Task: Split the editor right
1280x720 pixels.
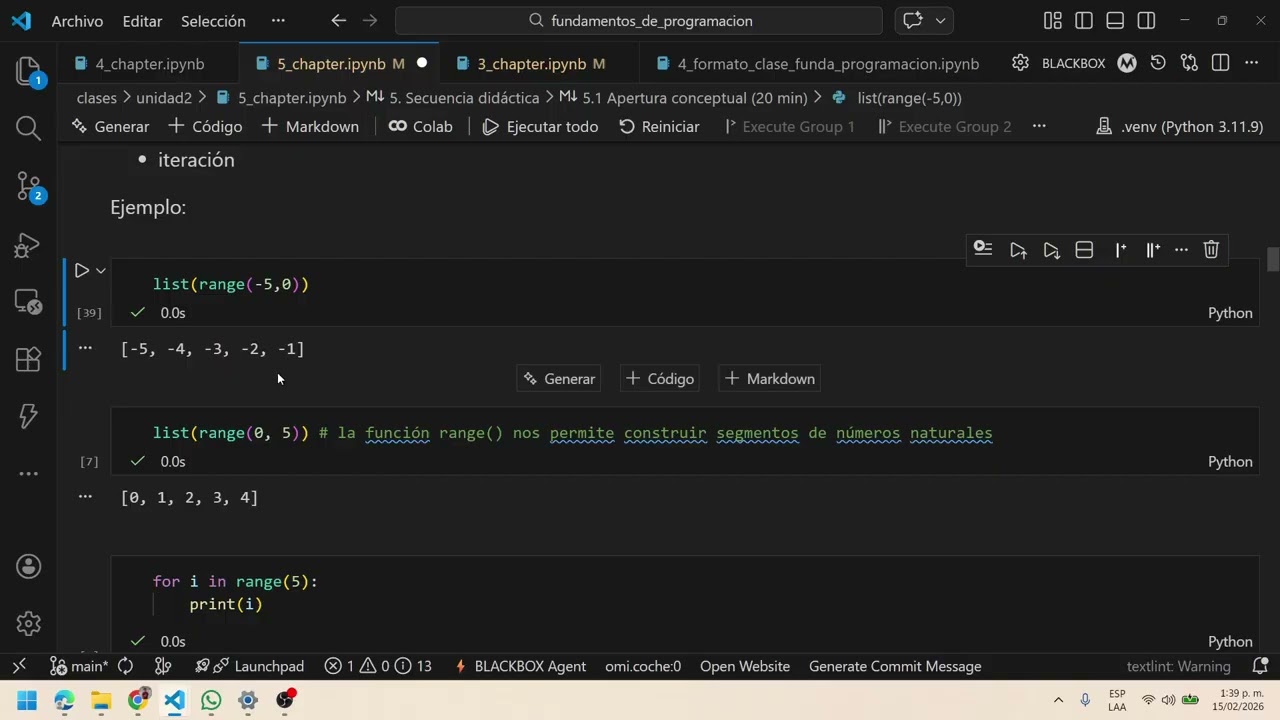Action: (1220, 63)
